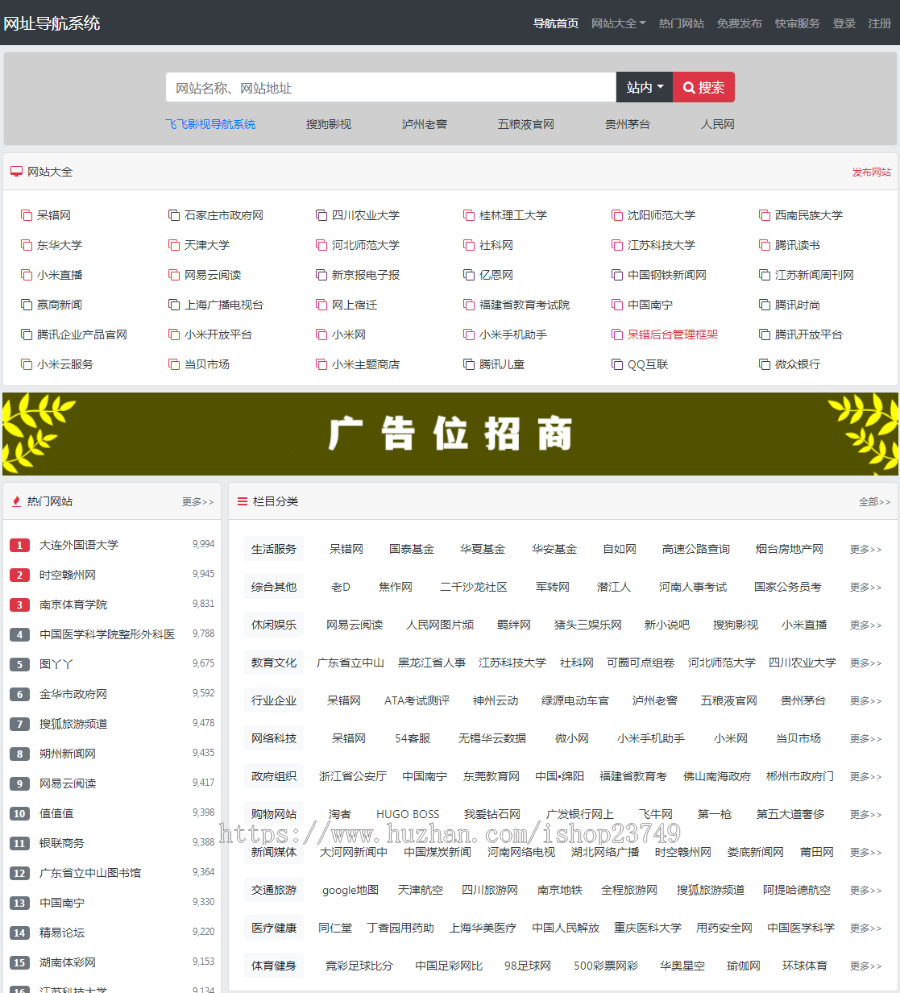Image resolution: width=900 pixels, height=993 pixels.
Task: Open 金华市政府网 ranked number 6
Action: click(x=73, y=694)
